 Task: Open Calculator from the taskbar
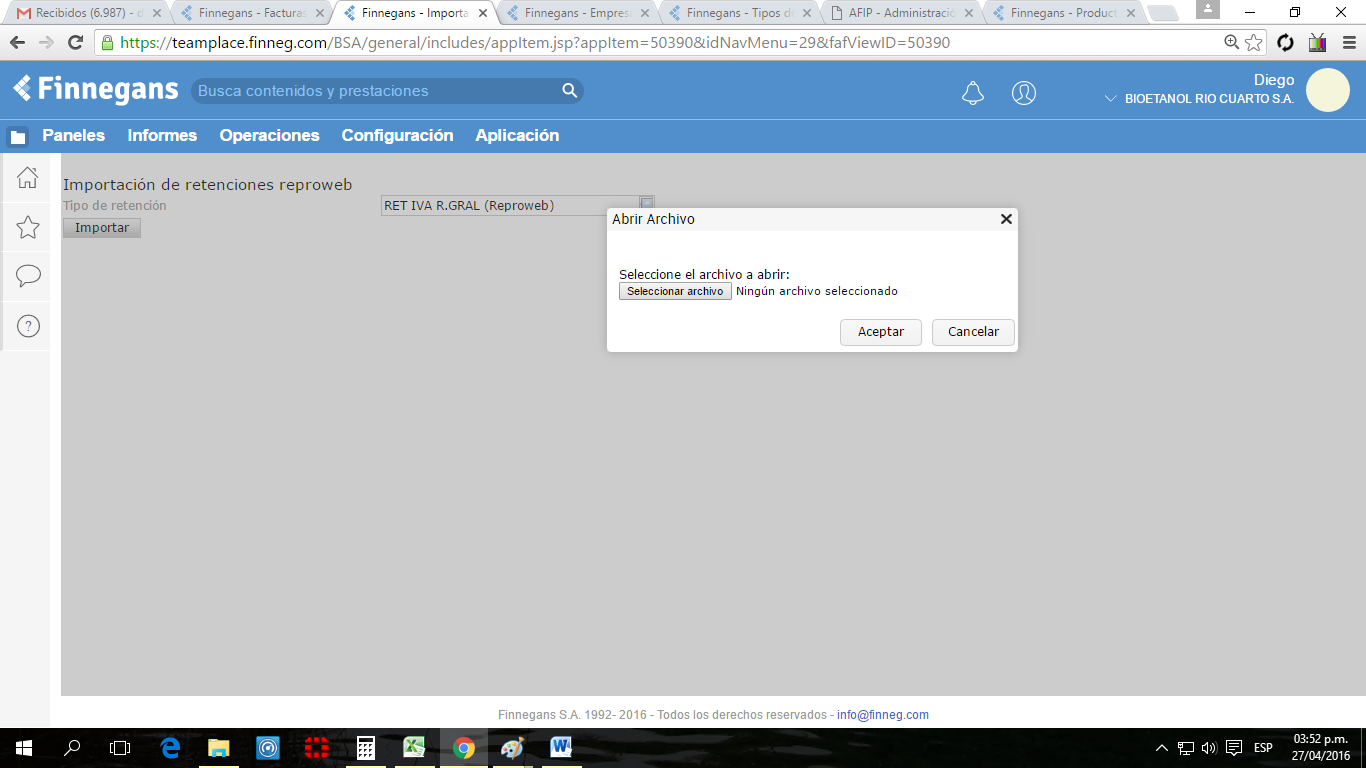pos(366,748)
